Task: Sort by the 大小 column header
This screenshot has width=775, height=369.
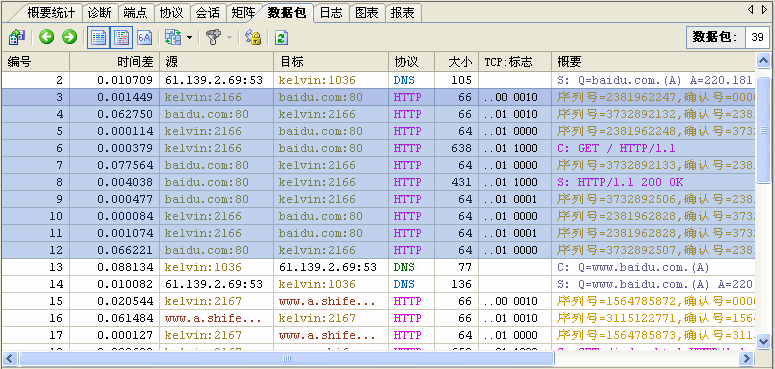Action: (456, 62)
